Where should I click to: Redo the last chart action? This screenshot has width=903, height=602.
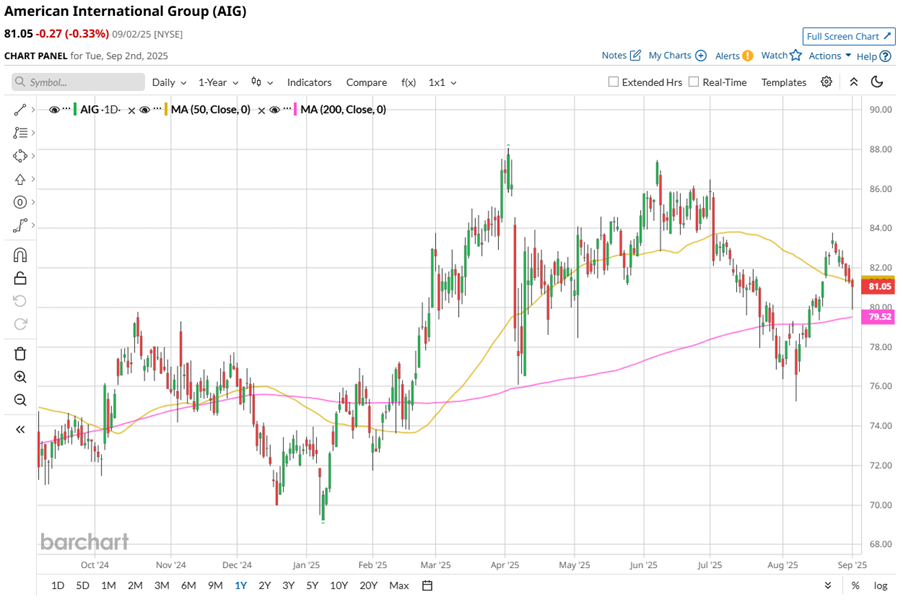pyautogui.click(x=20, y=324)
